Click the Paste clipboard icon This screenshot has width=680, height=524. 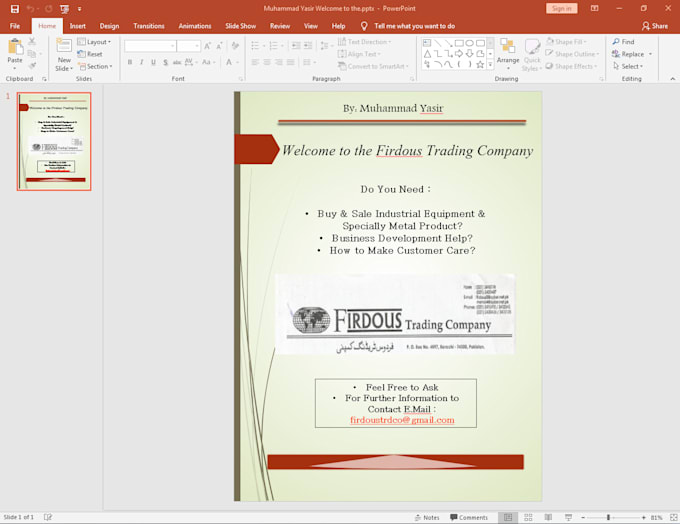[x=15, y=47]
